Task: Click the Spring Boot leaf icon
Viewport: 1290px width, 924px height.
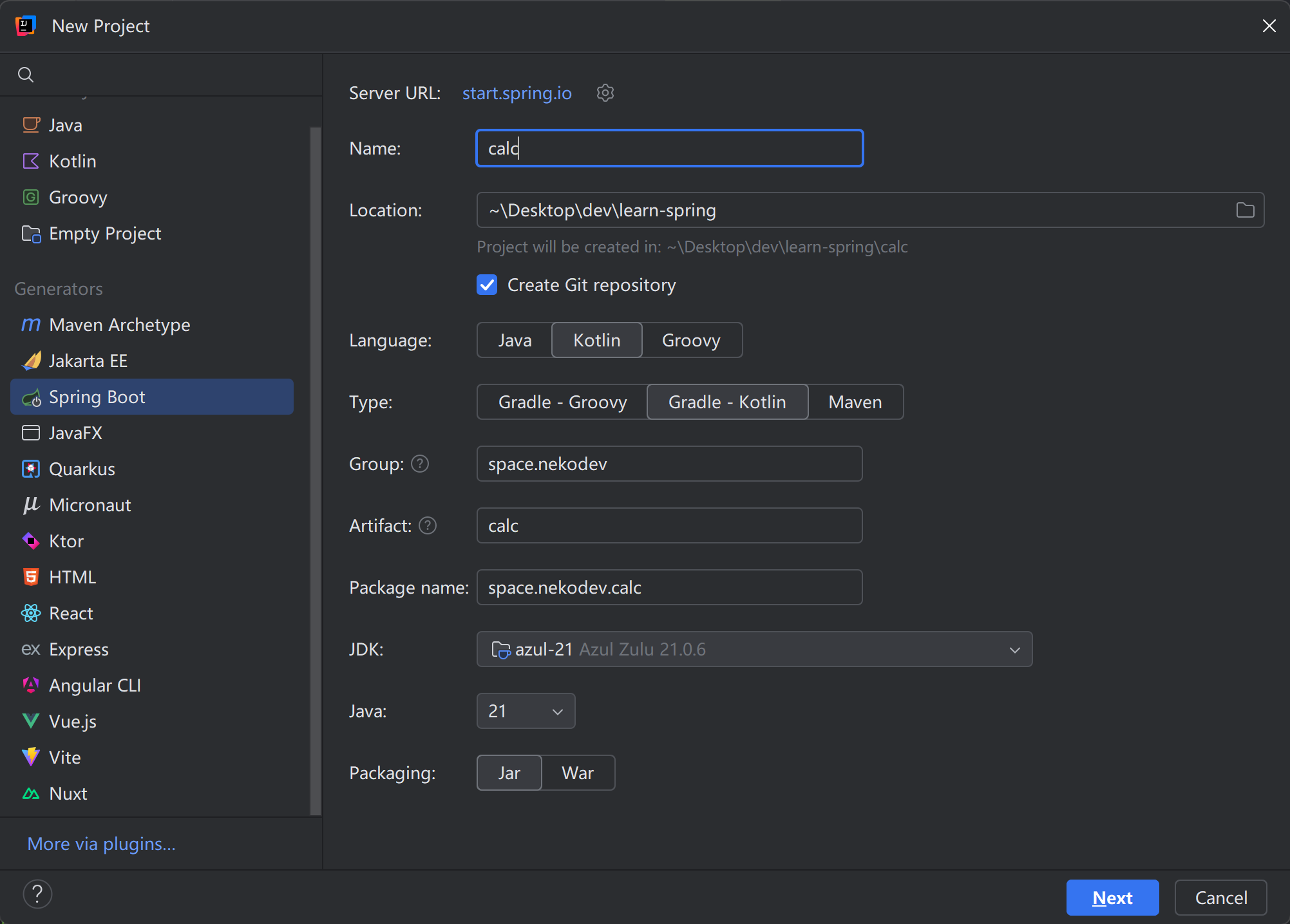Action: [31, 397]
